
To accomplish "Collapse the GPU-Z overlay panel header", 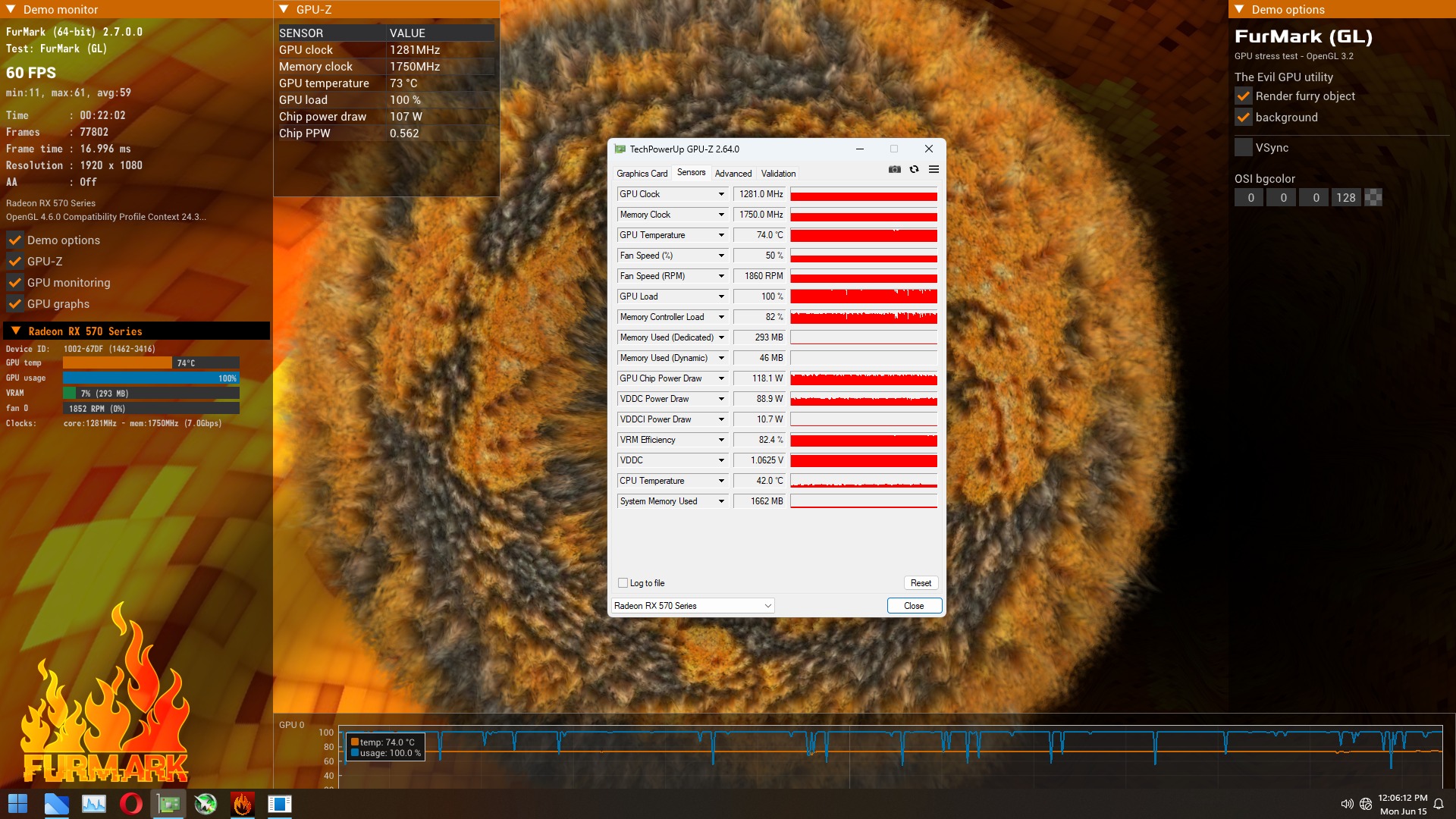I will (x=284, y=10).
